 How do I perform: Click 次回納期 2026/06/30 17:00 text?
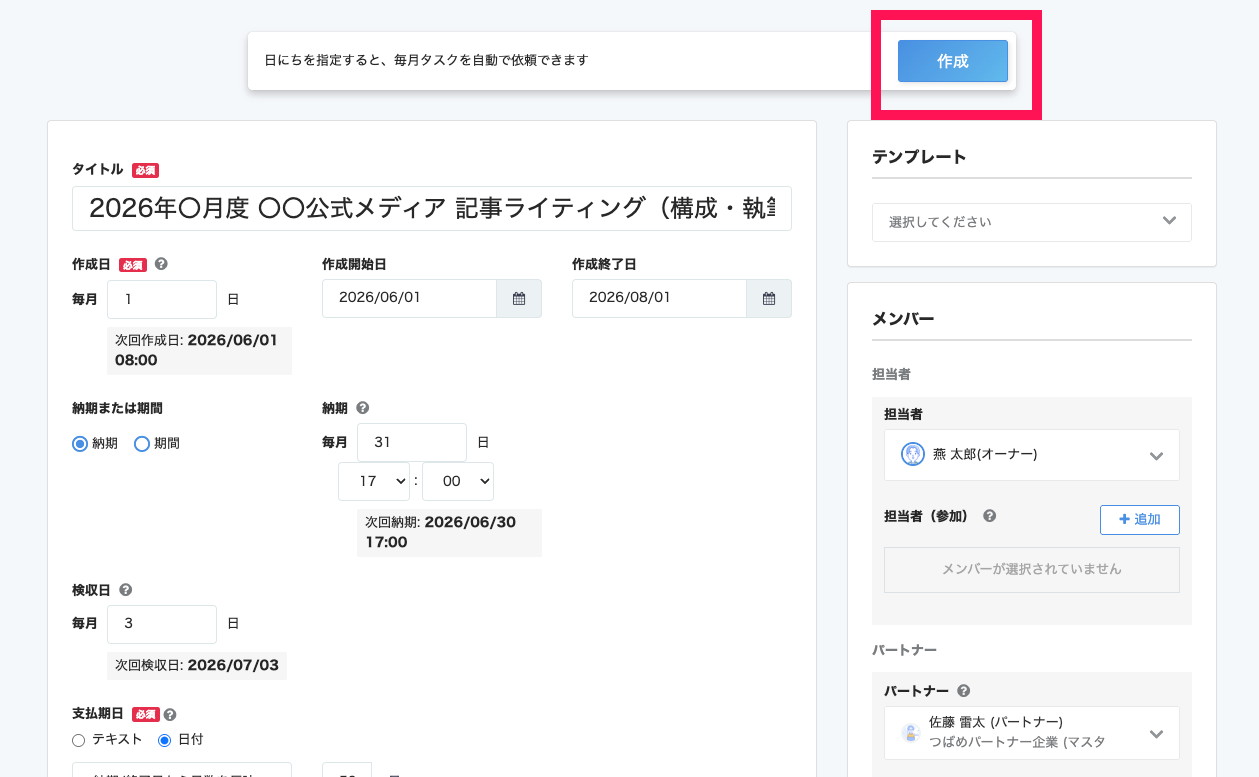pos(449,532)
